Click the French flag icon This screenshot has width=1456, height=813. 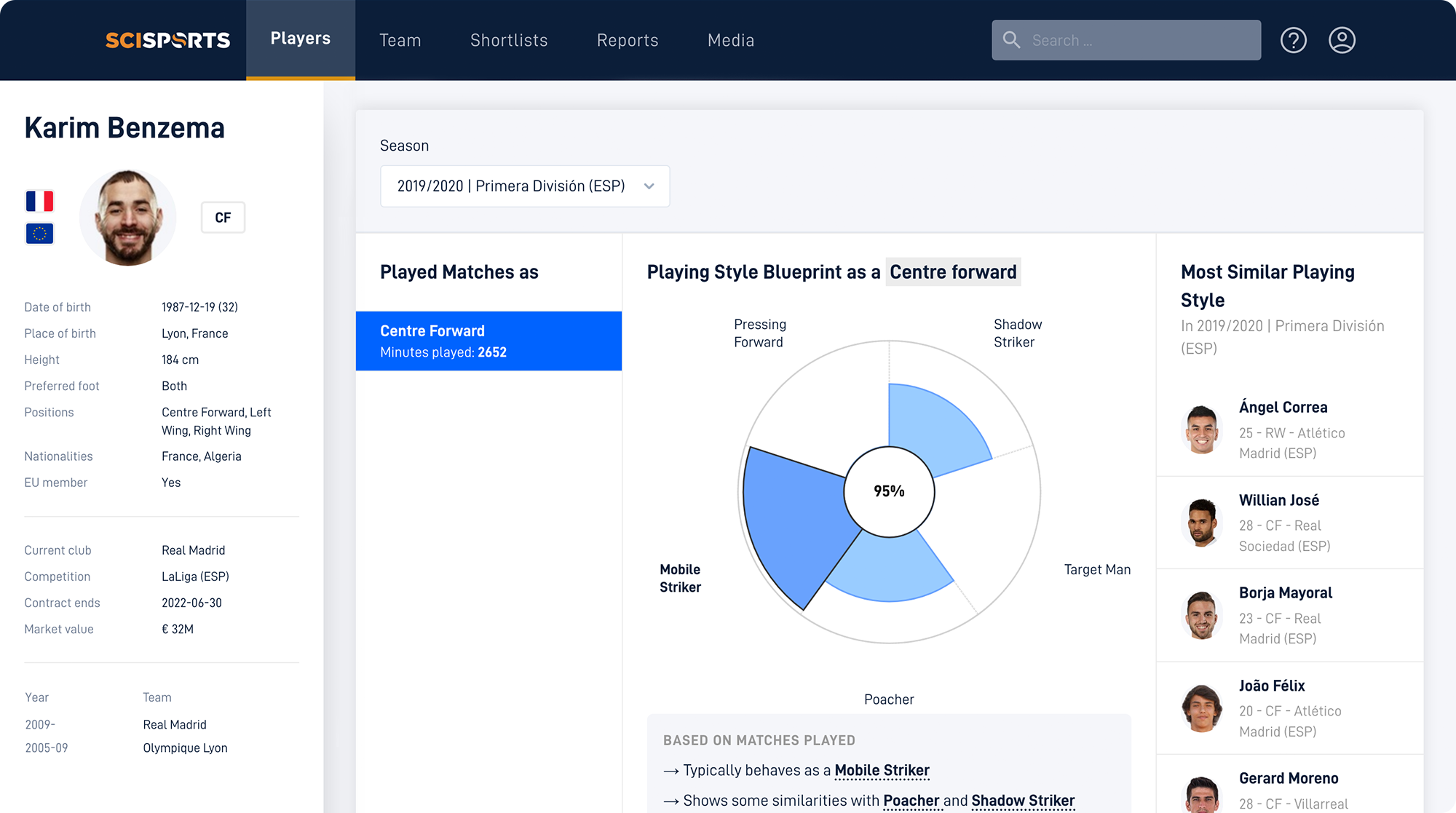click(39, 201)
